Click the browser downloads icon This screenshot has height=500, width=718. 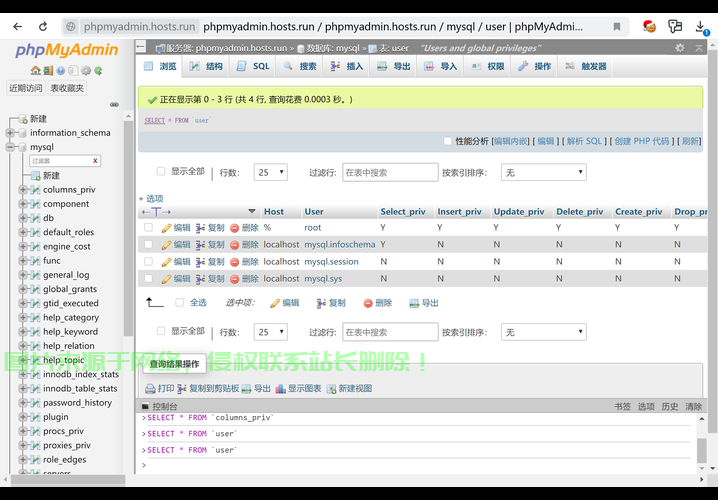tap(701, 27)
